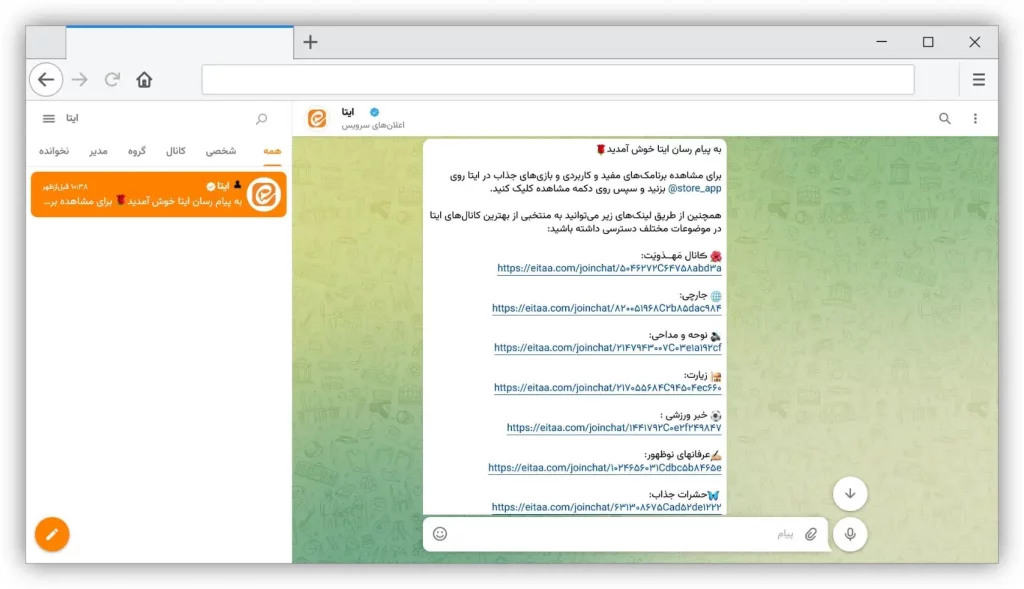Go back with the browser back arrow
This screenshot has width=1024, height=589.
[46, 80]
